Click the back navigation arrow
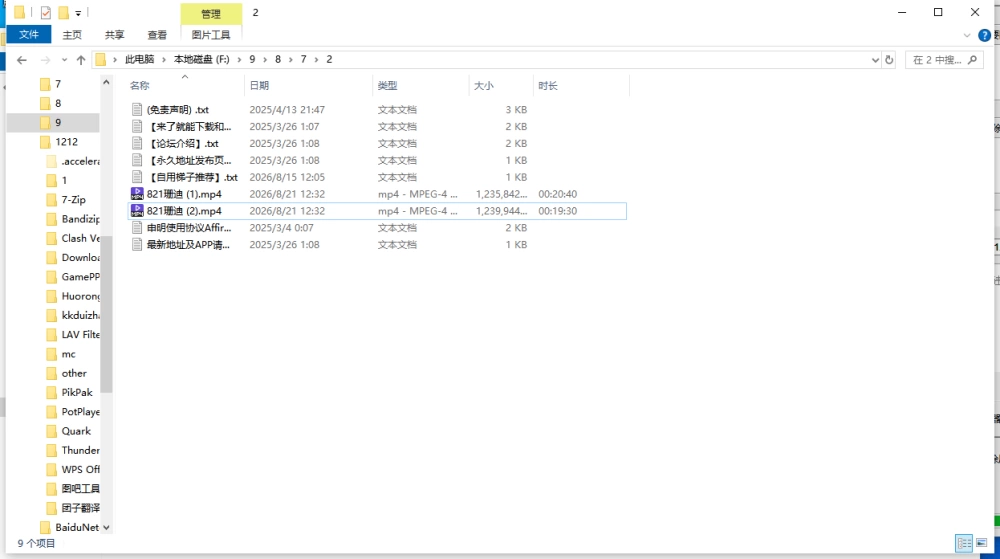This screenshot has height=559, width=1000. [x=22, y=60]
